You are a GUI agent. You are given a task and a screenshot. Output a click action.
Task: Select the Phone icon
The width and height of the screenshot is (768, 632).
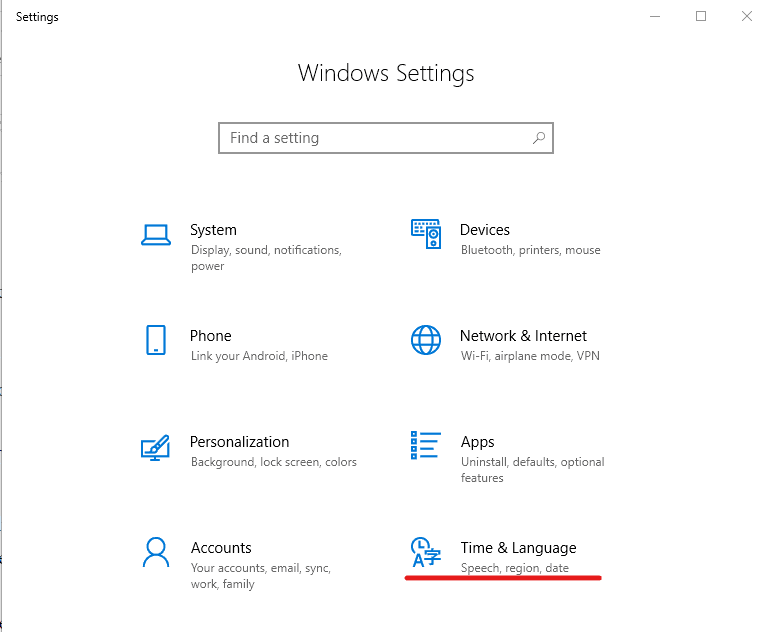click(x=156, y=340)
